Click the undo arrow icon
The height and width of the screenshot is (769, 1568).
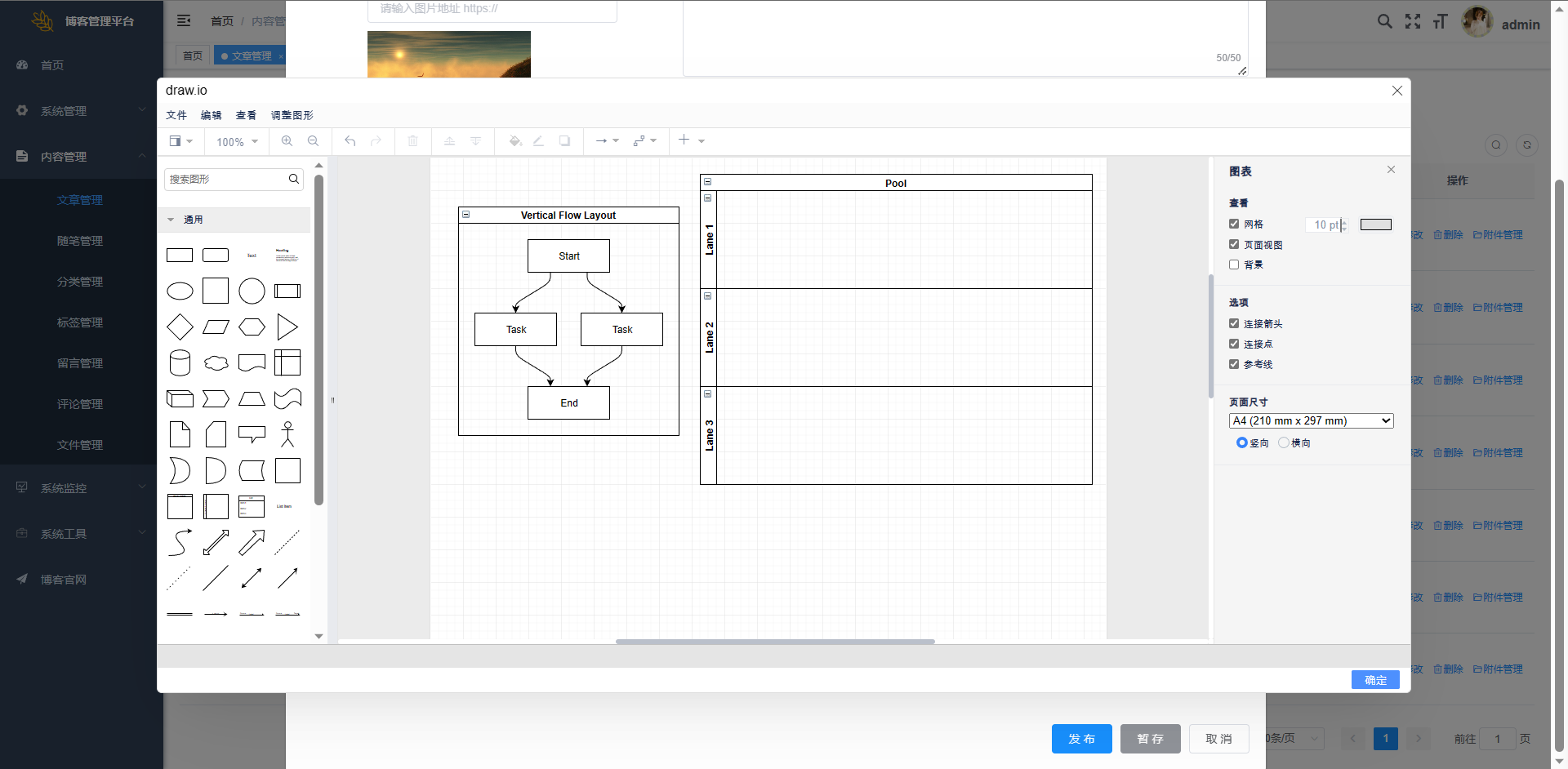350,141
